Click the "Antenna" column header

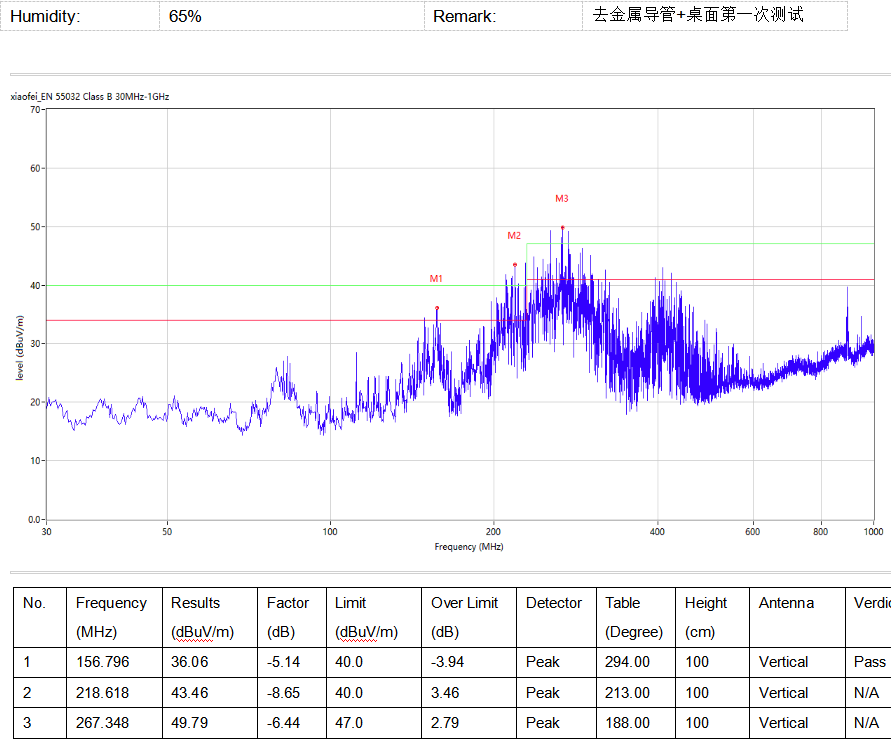(786, 603)
